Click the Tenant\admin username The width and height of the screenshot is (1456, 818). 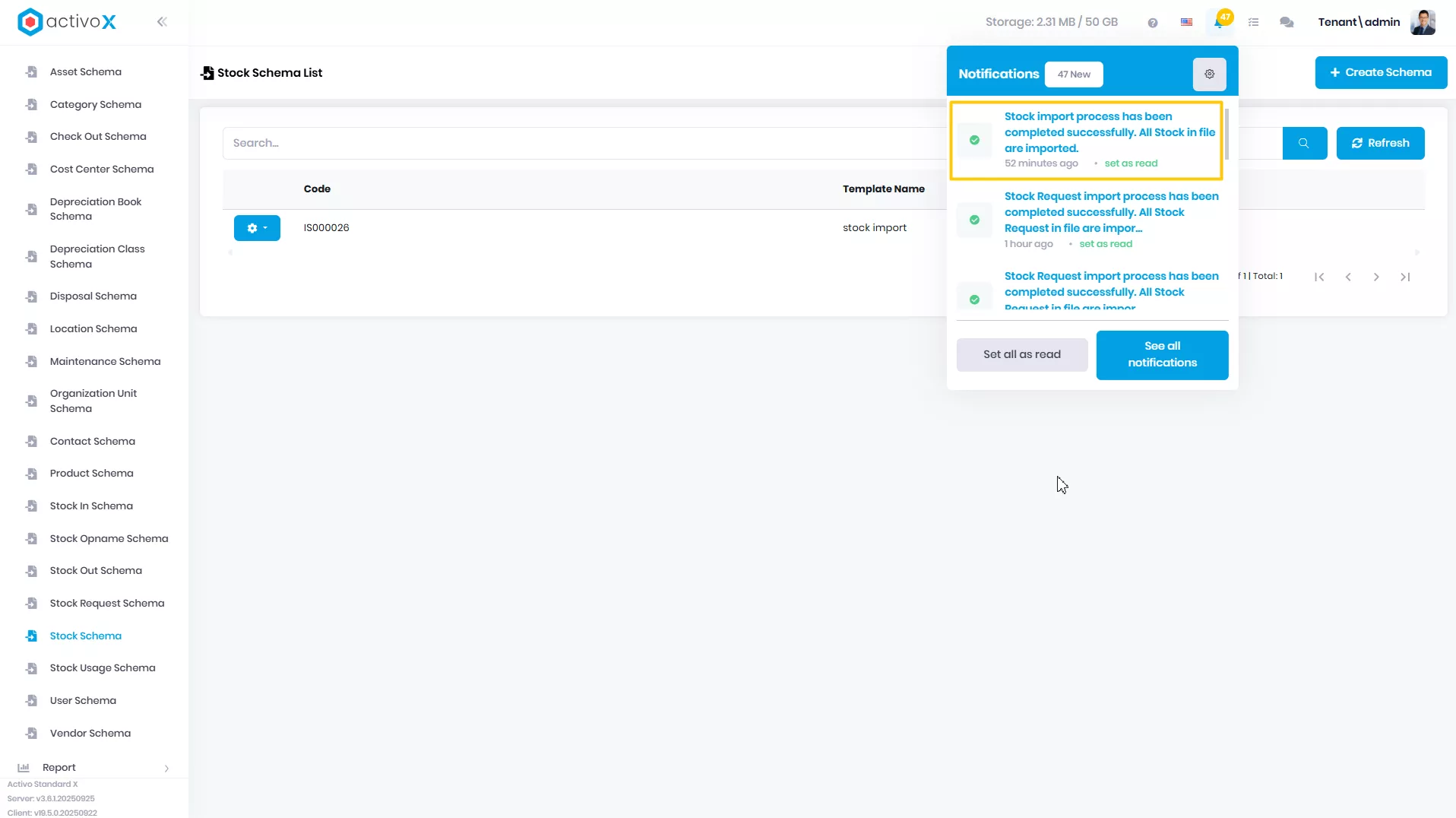tap(1359, 22)
